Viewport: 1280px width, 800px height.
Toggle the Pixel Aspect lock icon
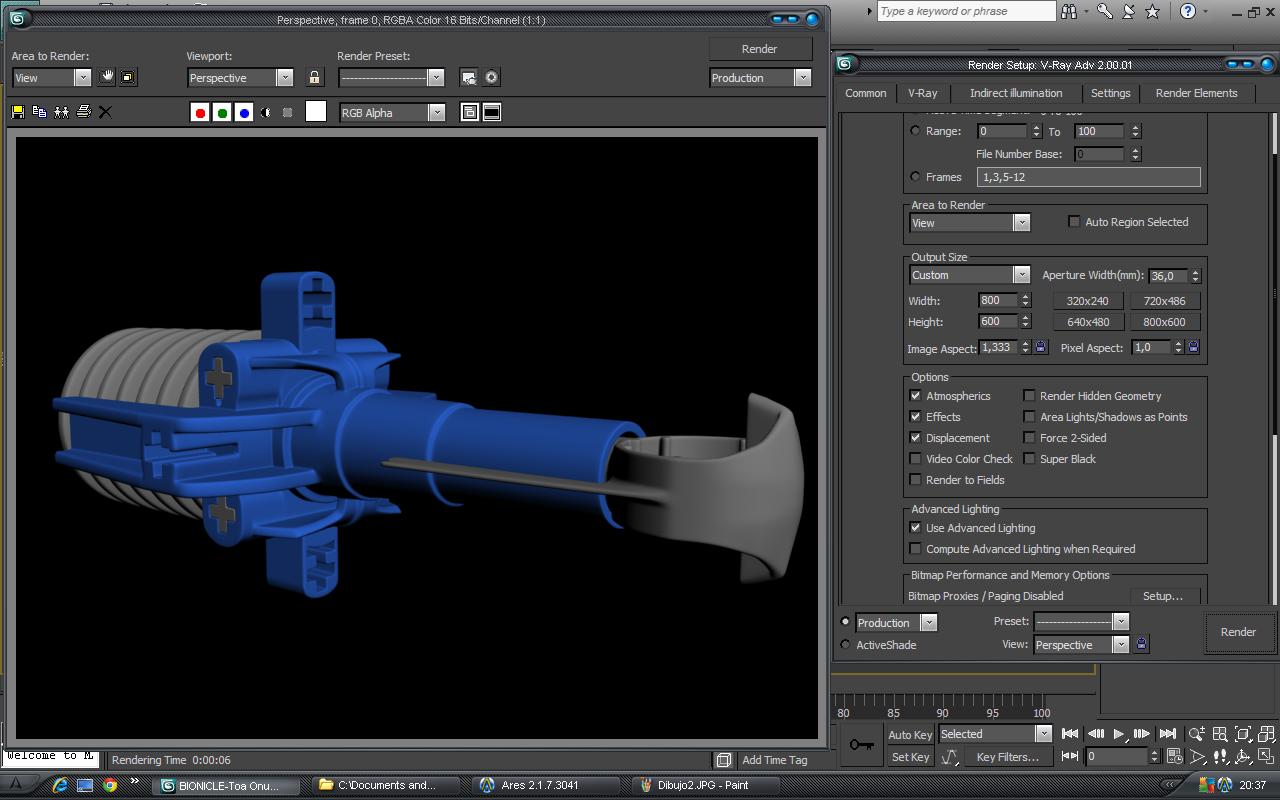(1193, 347)
